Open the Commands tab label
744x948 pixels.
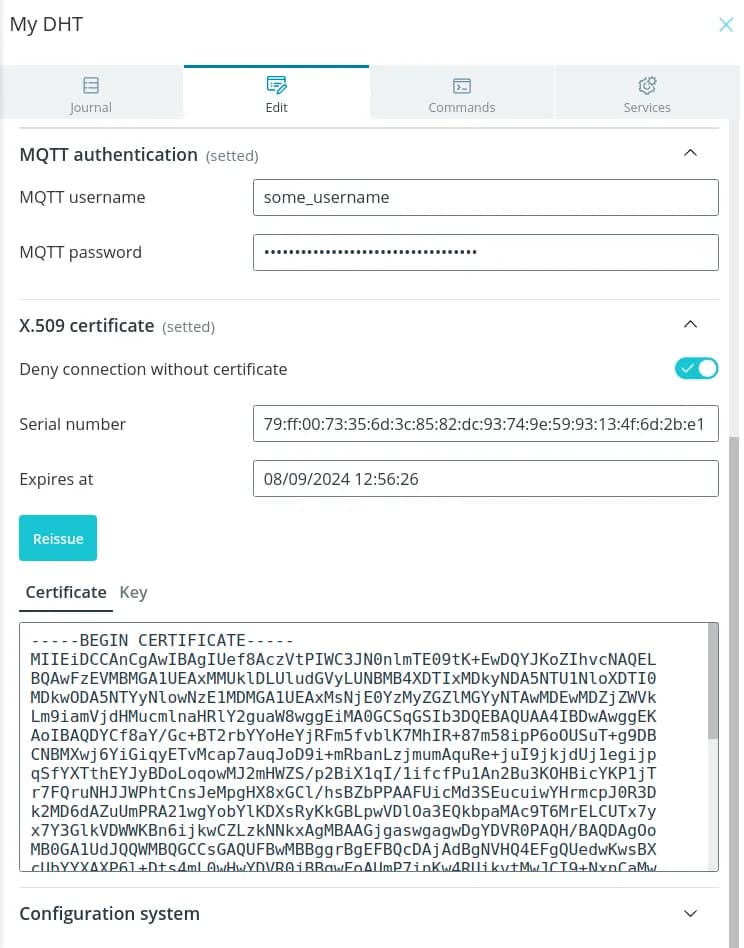(x=462, y=107)
